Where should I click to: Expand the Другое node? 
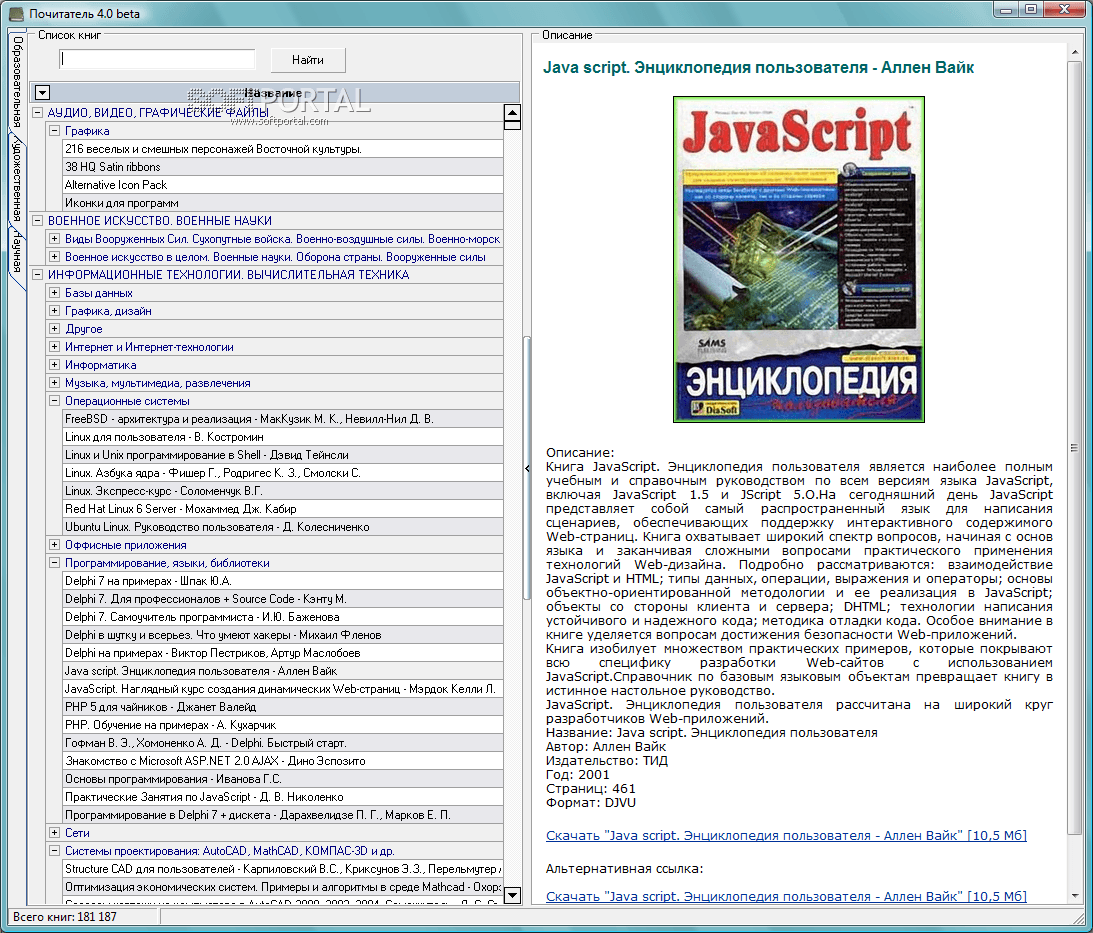coord(54,328)
